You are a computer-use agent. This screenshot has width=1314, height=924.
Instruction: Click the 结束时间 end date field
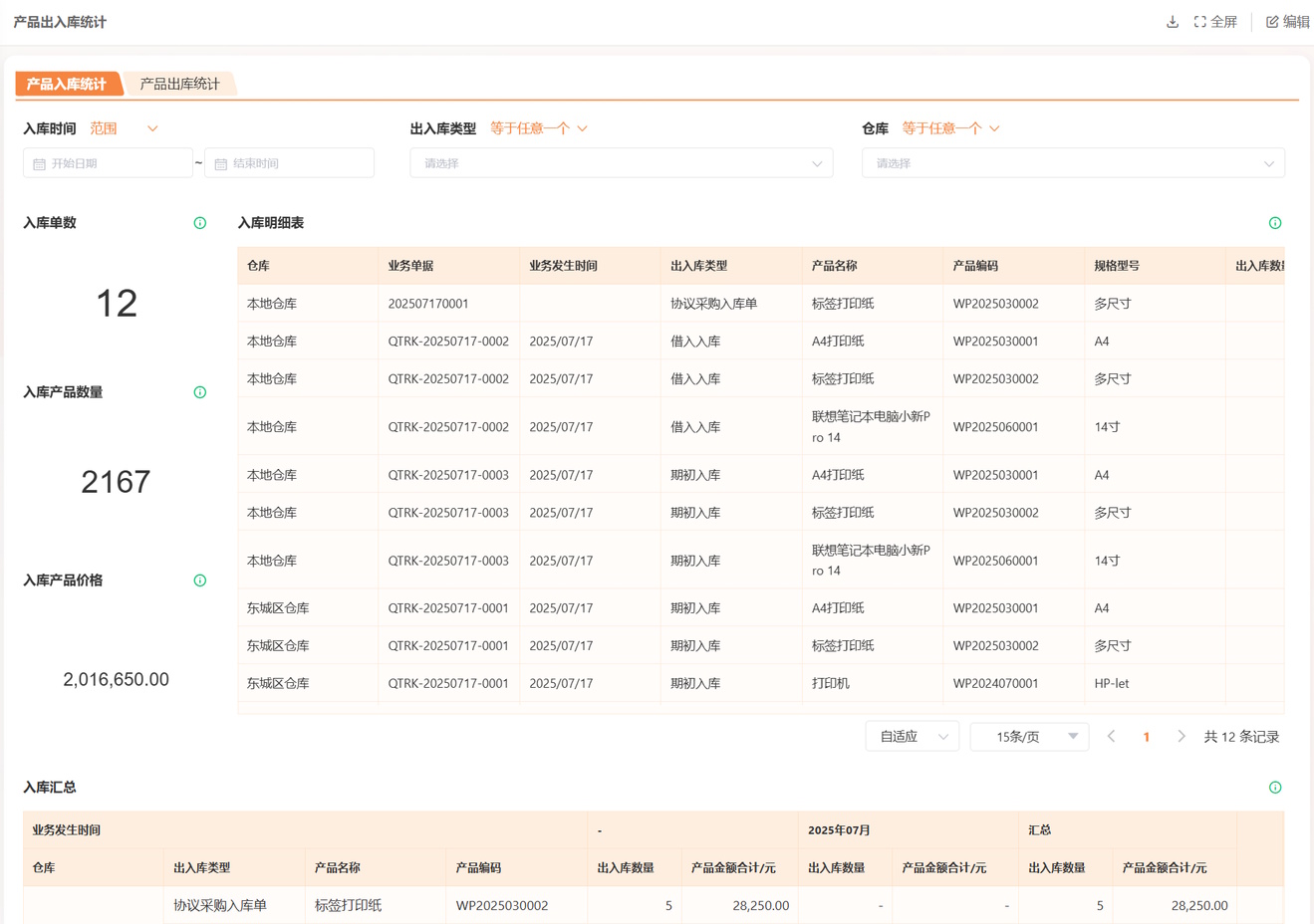pyautogui.click(x=289, y=163)
